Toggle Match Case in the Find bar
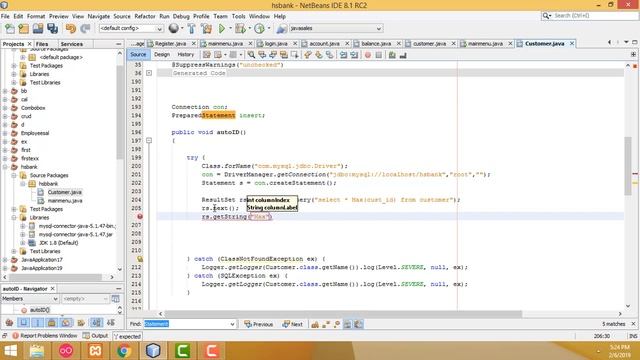The height and width of the screenshot is (360, 640). click(315, 324)
